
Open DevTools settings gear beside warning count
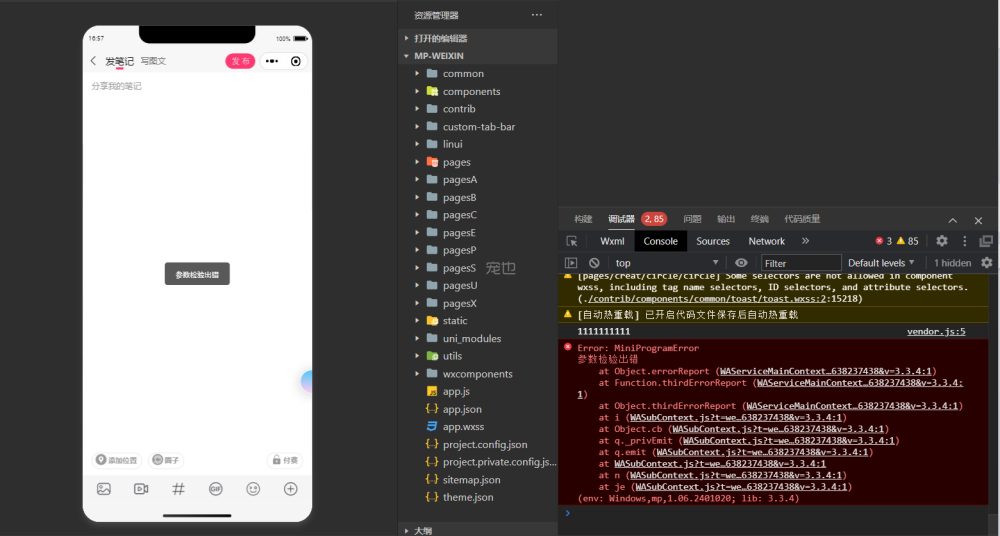click(941, 241)
